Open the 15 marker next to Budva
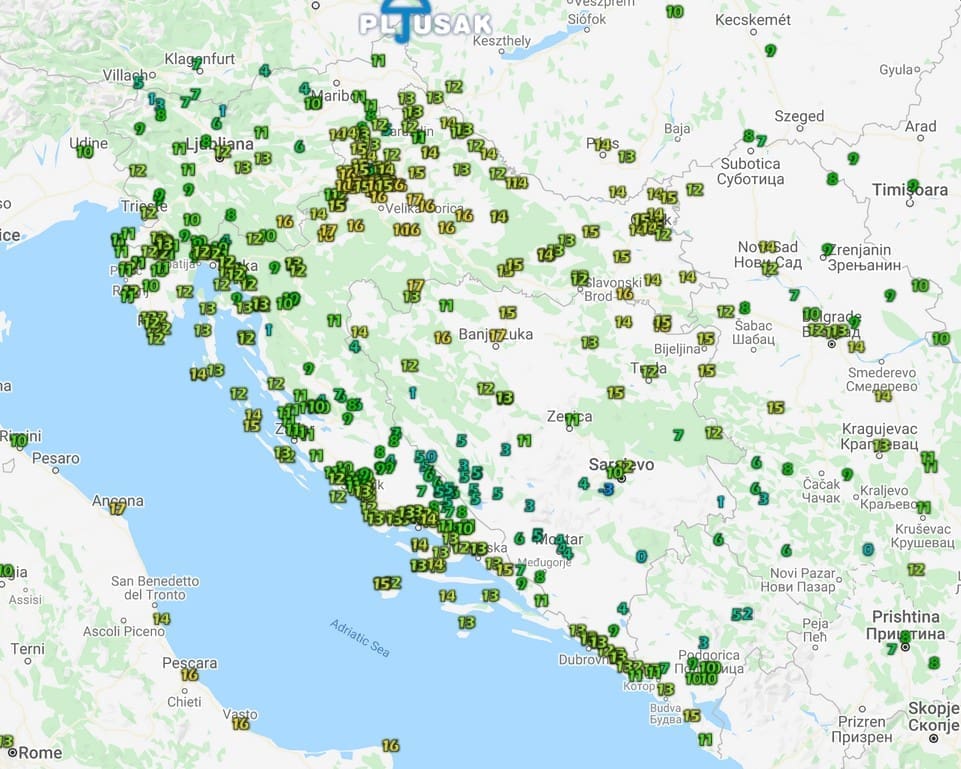 [691, 715]
